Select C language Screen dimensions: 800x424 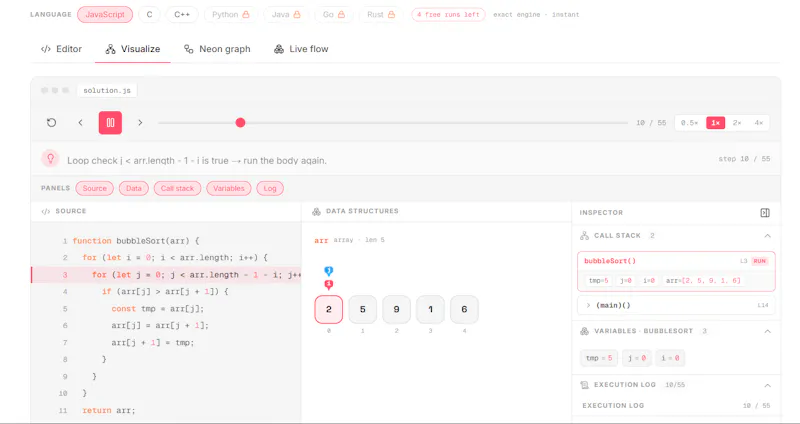click(x=149, y=14)
